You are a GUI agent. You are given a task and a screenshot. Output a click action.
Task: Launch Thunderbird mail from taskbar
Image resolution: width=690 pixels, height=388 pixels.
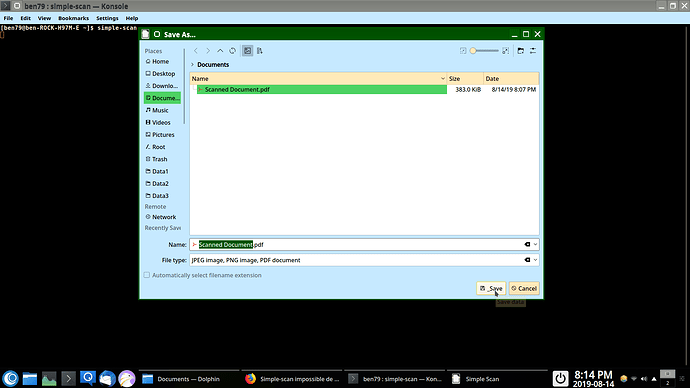pyautogui.click(x=107, y=378)
